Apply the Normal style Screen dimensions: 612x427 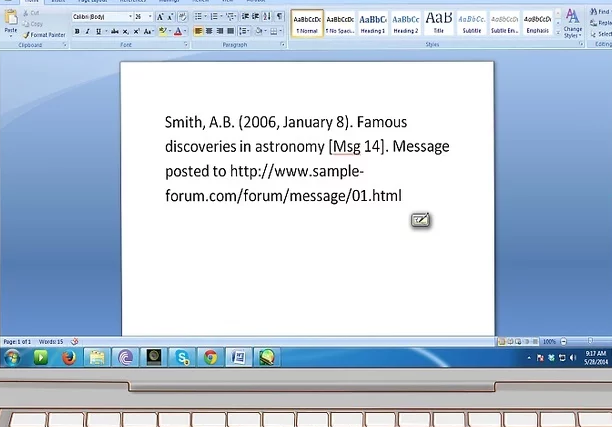(x=307, y=23)
